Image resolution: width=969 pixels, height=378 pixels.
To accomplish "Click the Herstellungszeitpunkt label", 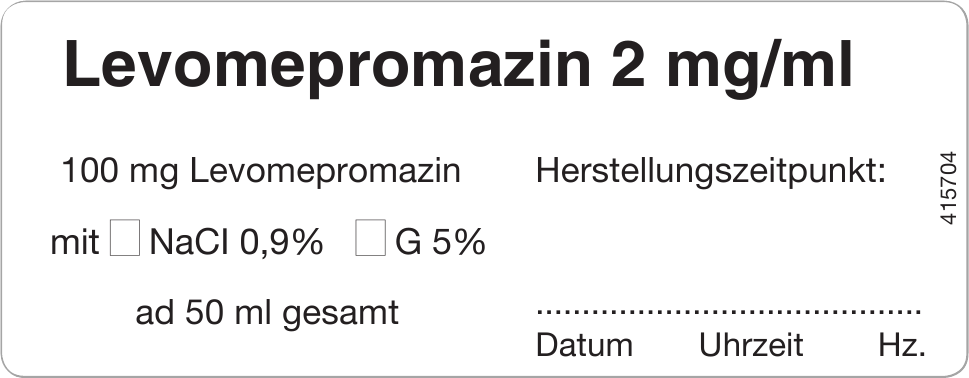I will click(711, 171).
